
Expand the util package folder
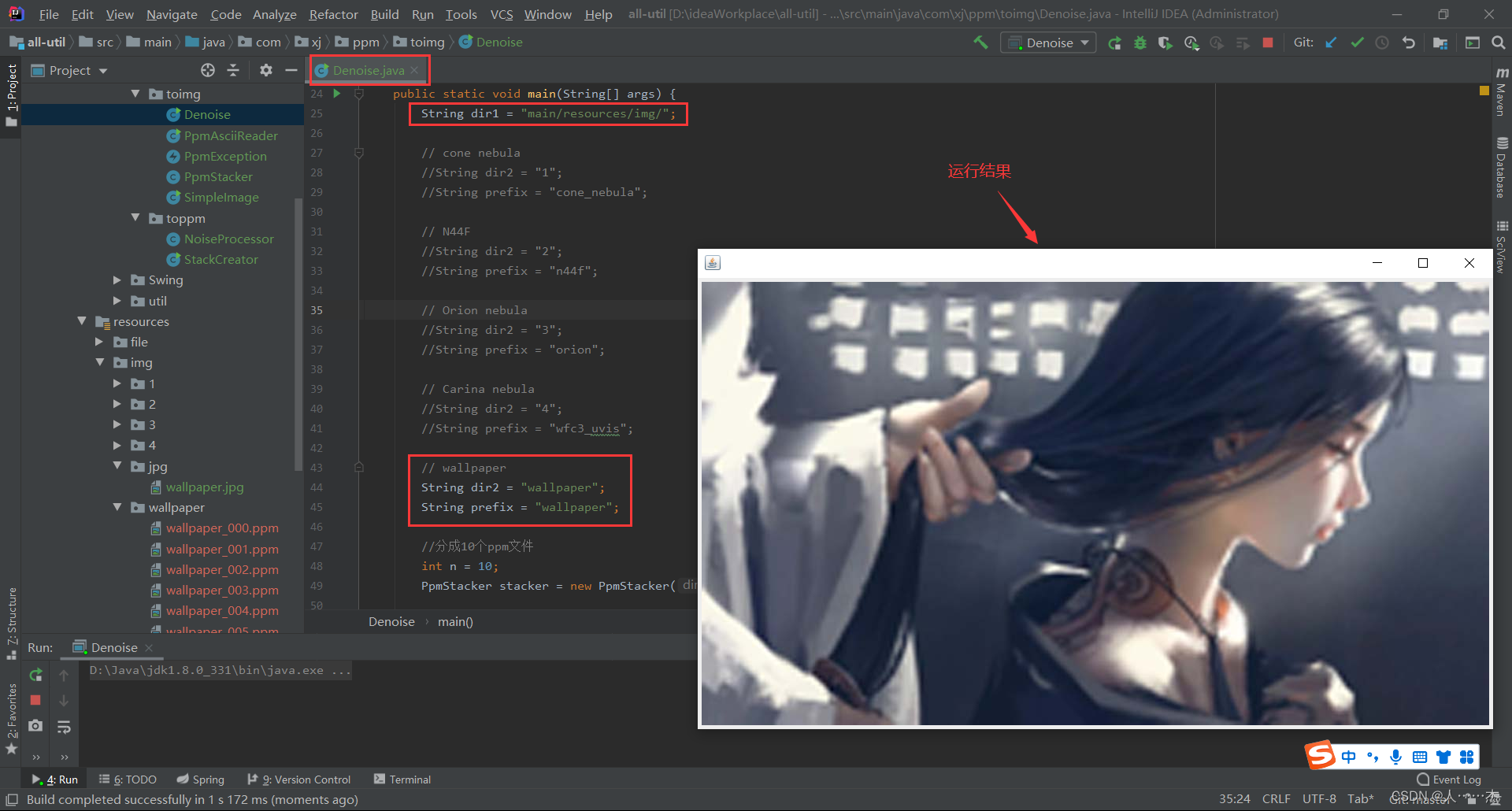tap(117, 301)
